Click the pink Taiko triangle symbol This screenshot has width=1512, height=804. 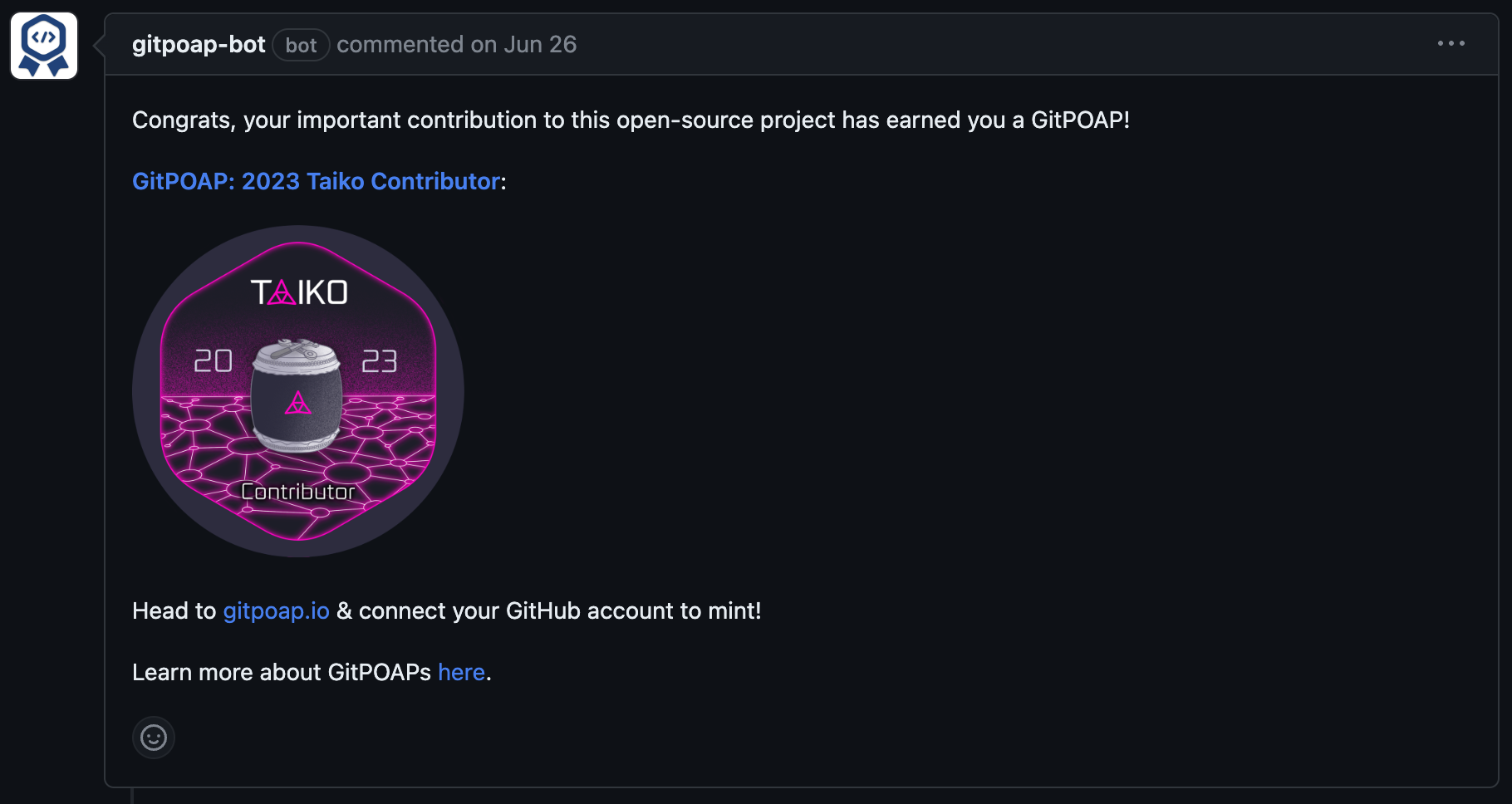point(297,404)
